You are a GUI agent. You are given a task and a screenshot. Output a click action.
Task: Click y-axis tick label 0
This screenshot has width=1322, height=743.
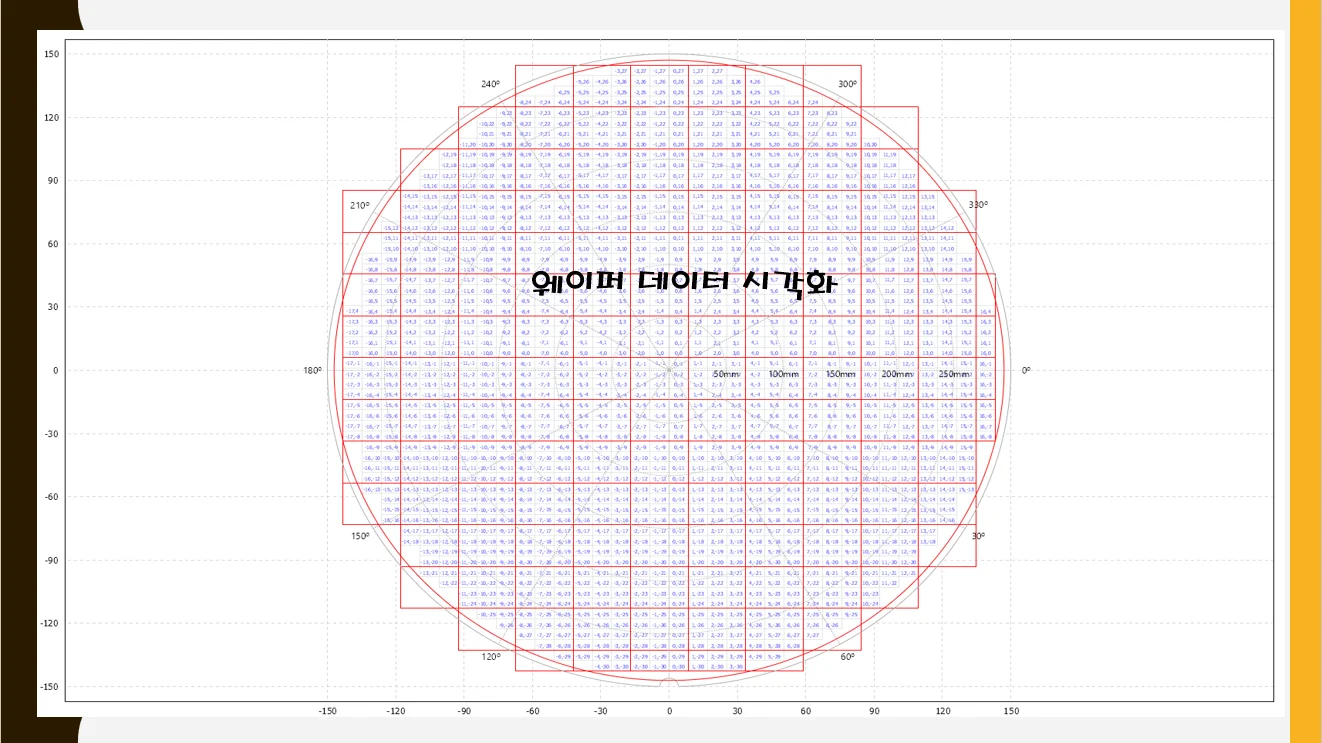click(58, 371)
